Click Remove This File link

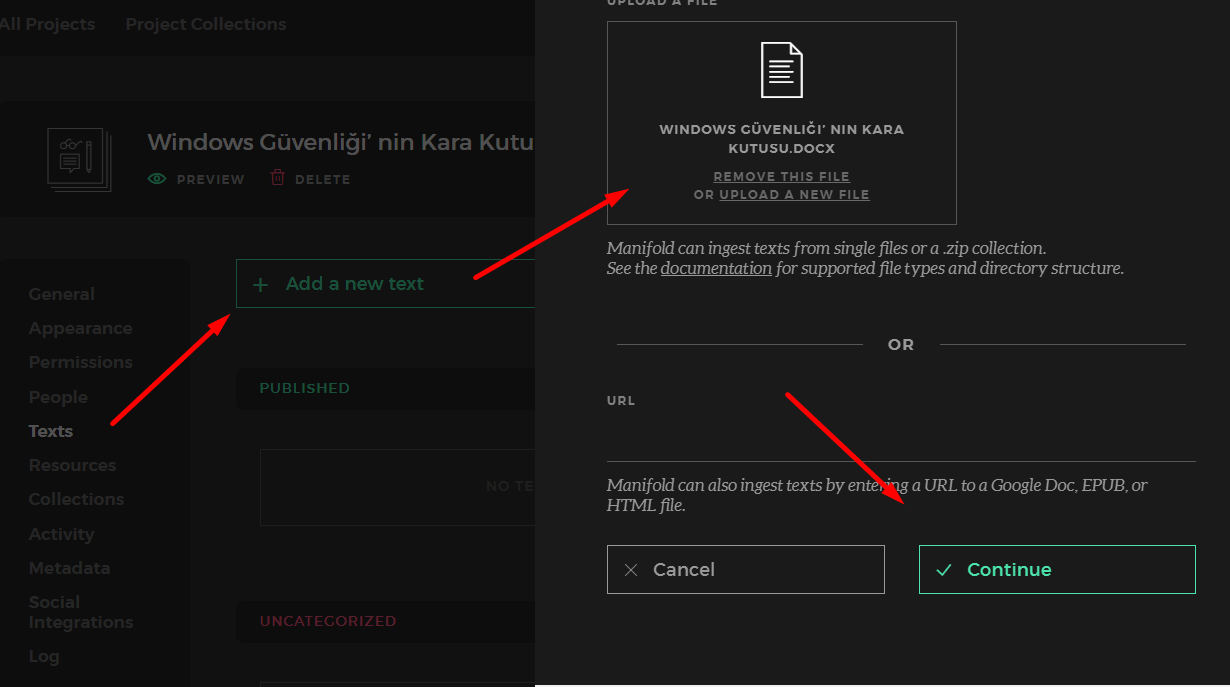781,176
